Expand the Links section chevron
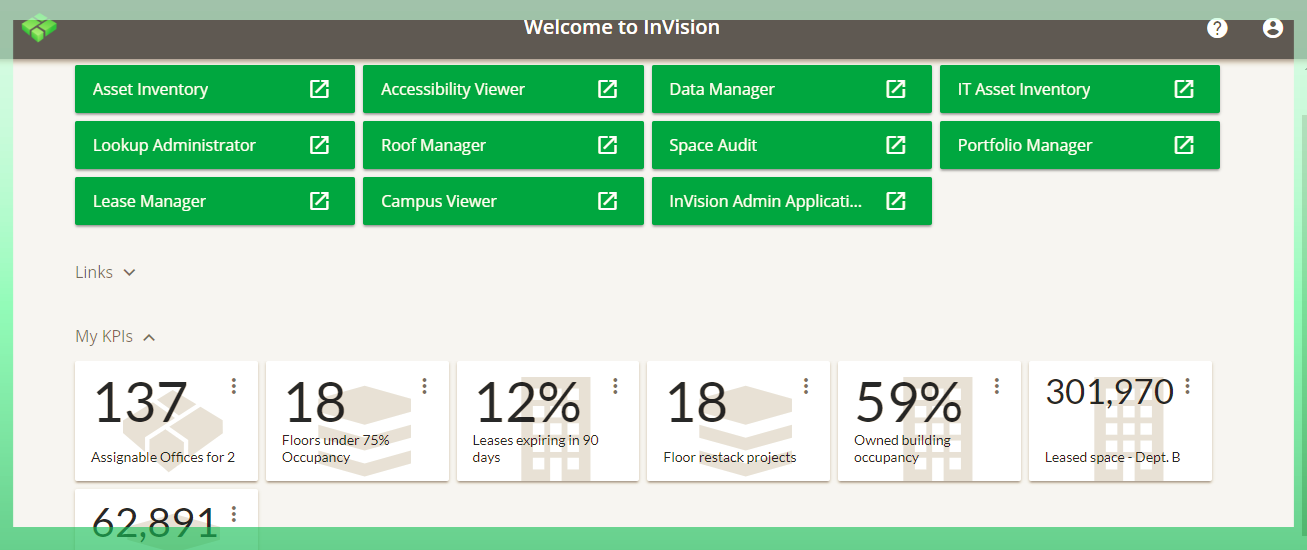1307x550 pixels. tap(129, 272)
